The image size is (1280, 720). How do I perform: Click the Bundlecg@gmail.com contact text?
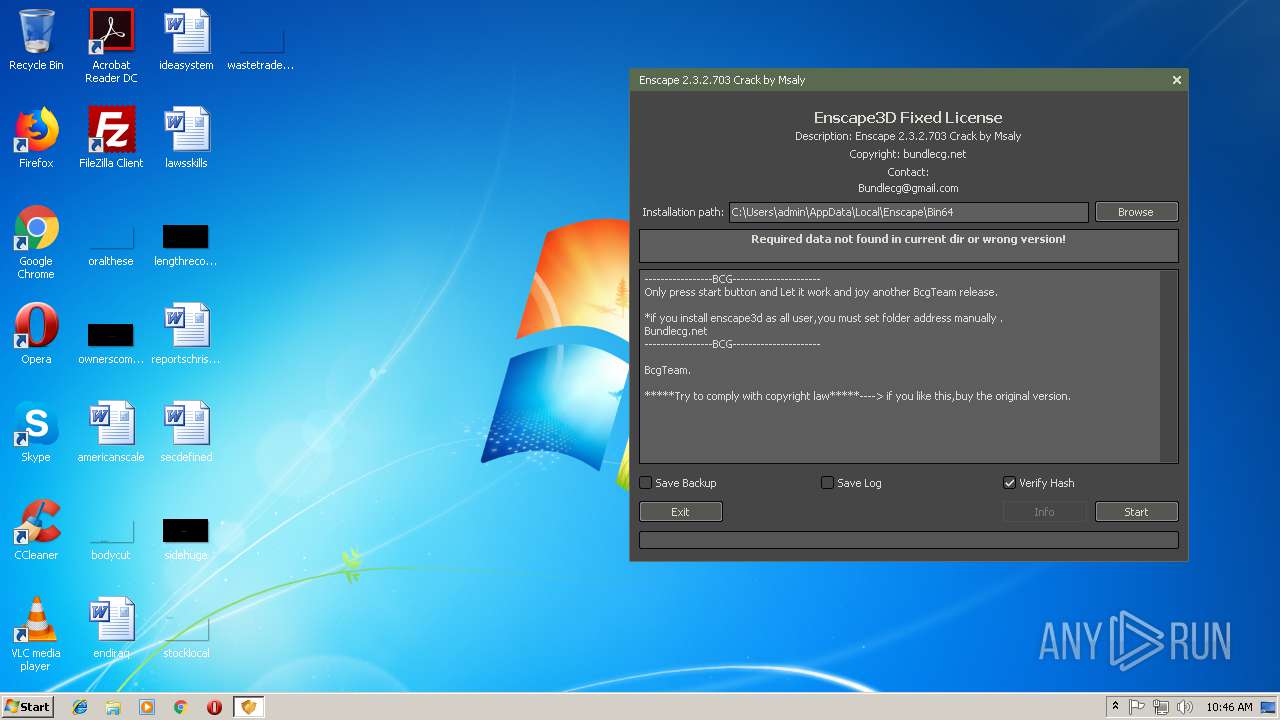point(908,188)
